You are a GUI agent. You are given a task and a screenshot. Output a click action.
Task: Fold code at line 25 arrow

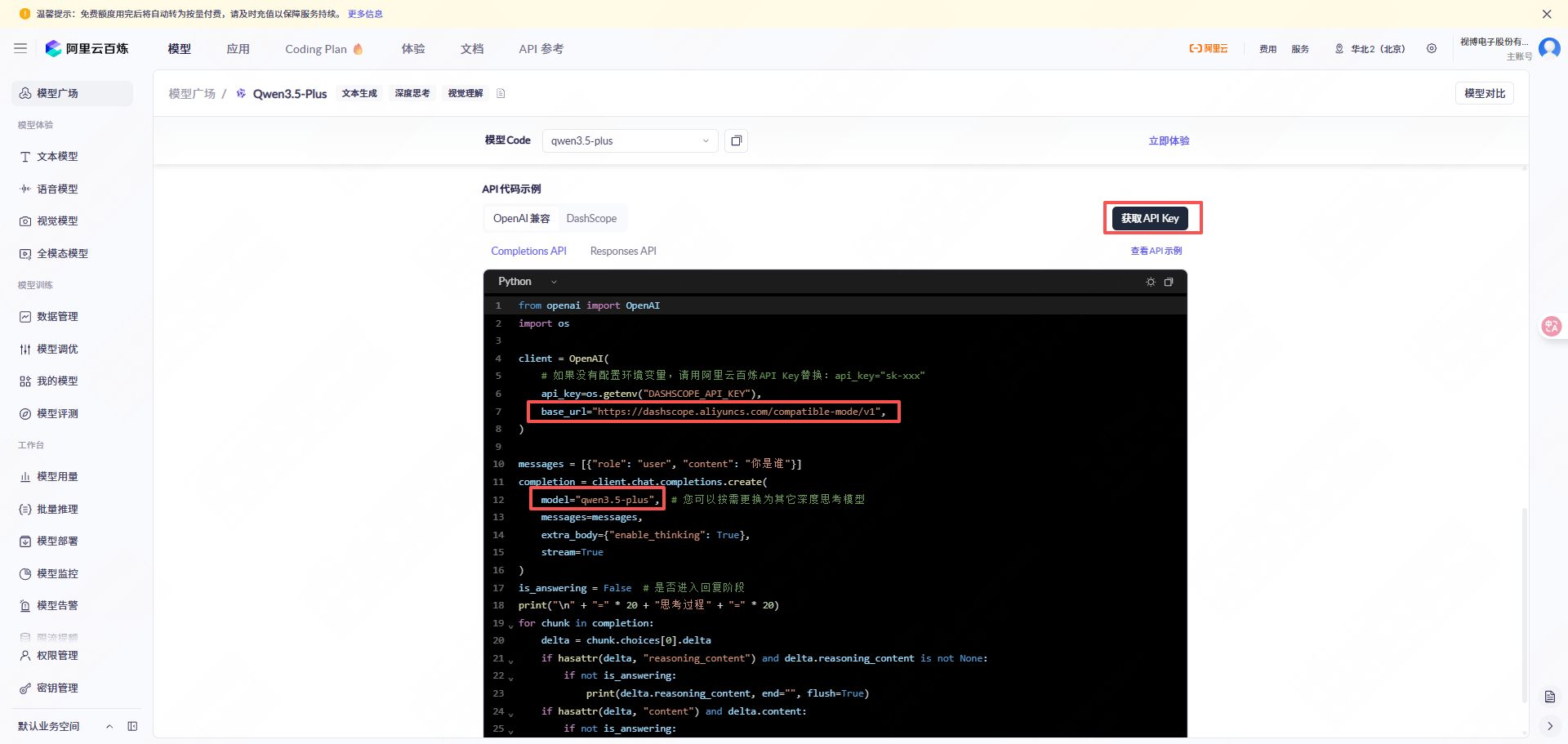(x=511, y=731)
